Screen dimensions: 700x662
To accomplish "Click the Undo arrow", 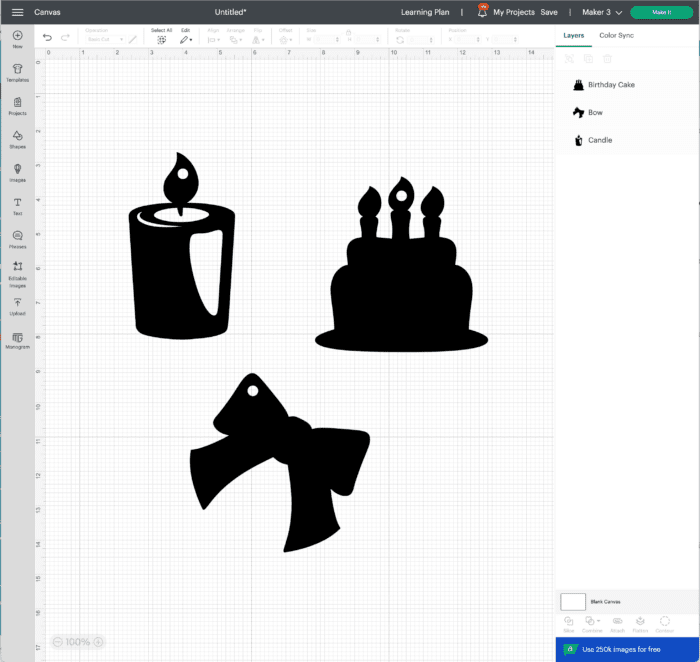I will (x=48, y=39).
